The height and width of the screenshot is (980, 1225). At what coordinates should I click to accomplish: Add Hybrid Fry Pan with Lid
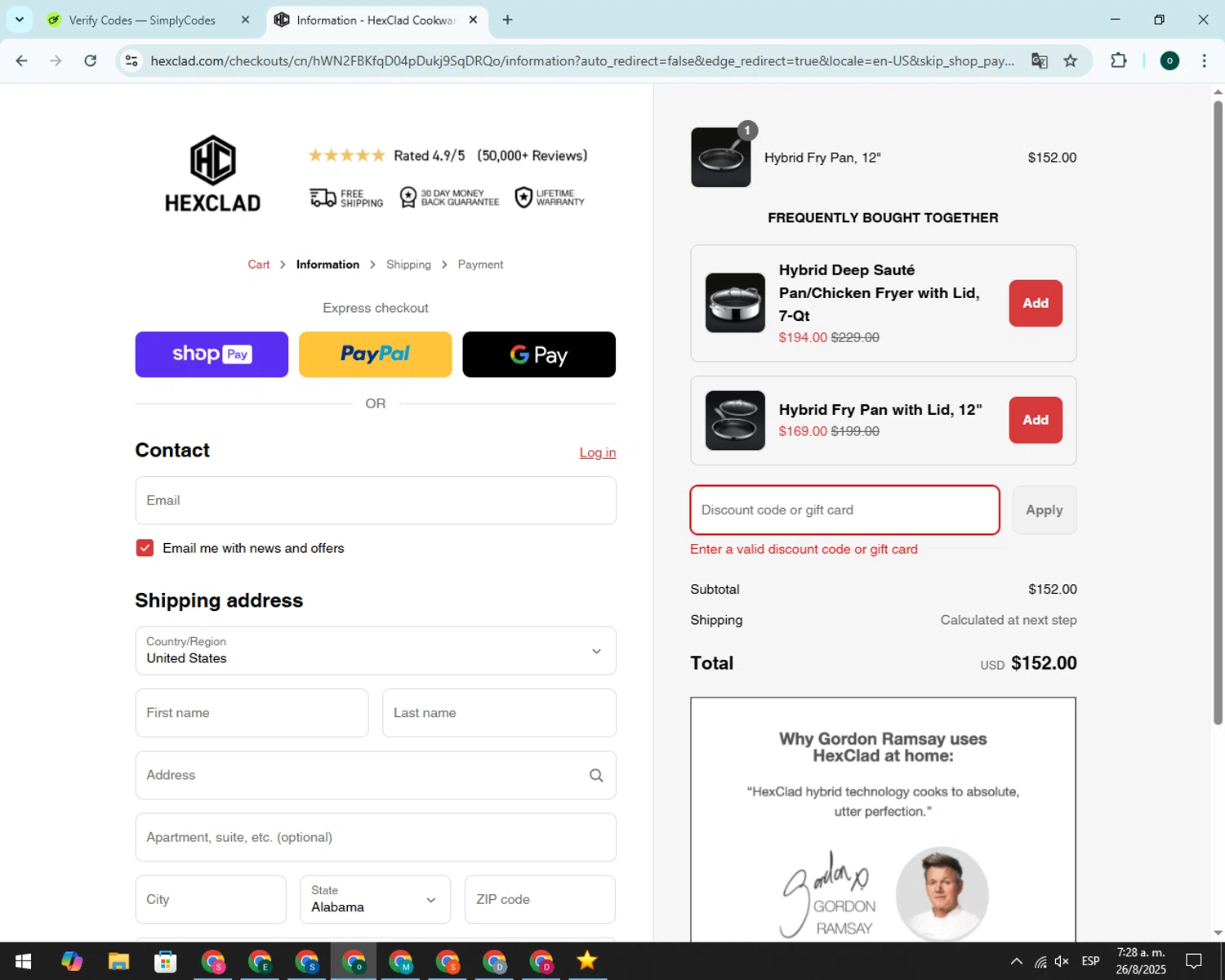tap(1036, 420)
